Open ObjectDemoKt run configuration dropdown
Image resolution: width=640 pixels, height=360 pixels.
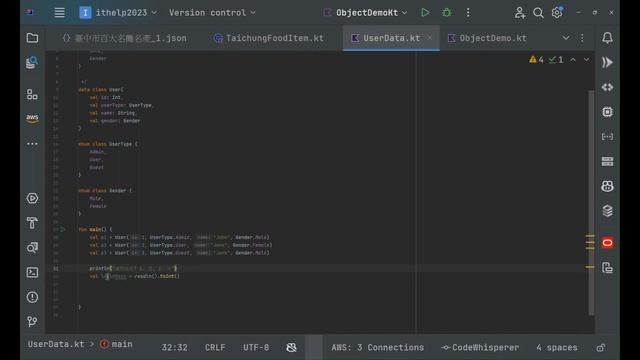click(x=366, y=13)
